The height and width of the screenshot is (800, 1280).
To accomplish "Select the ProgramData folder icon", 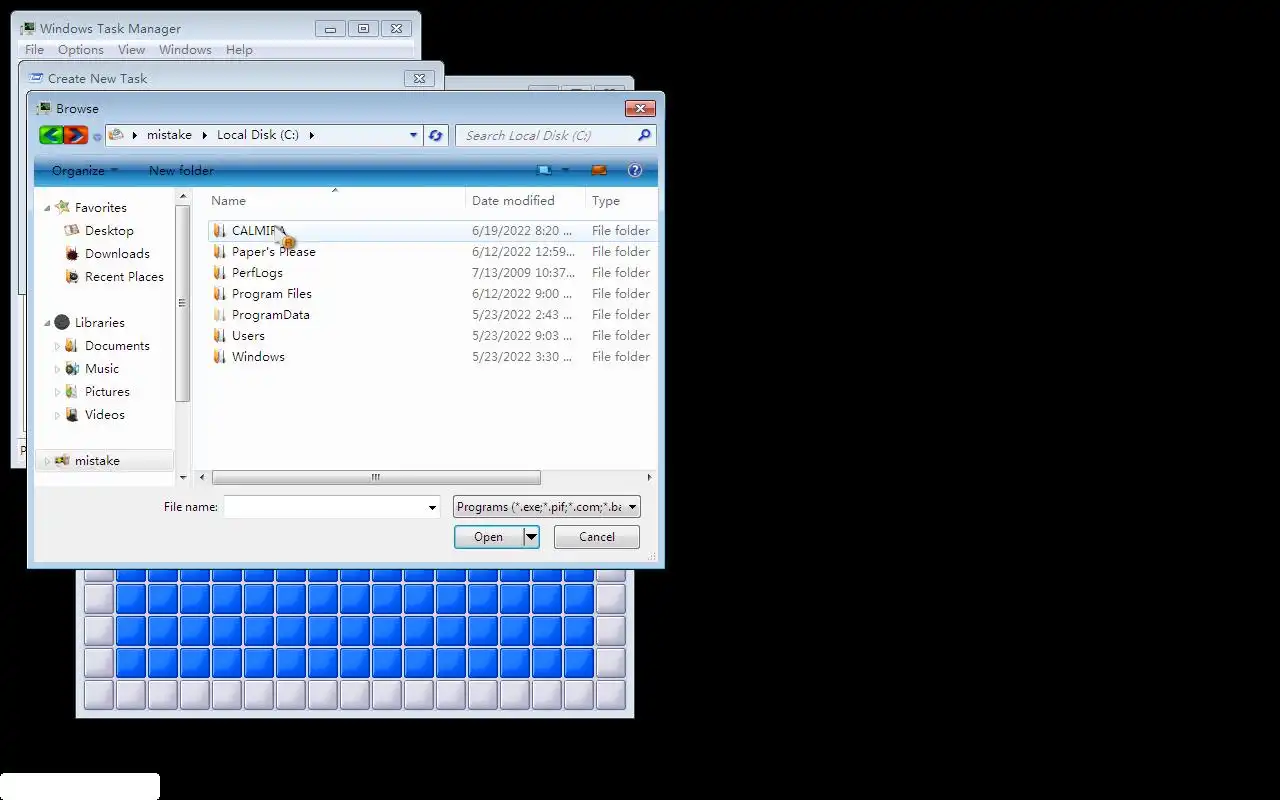I will coord(220,314).
